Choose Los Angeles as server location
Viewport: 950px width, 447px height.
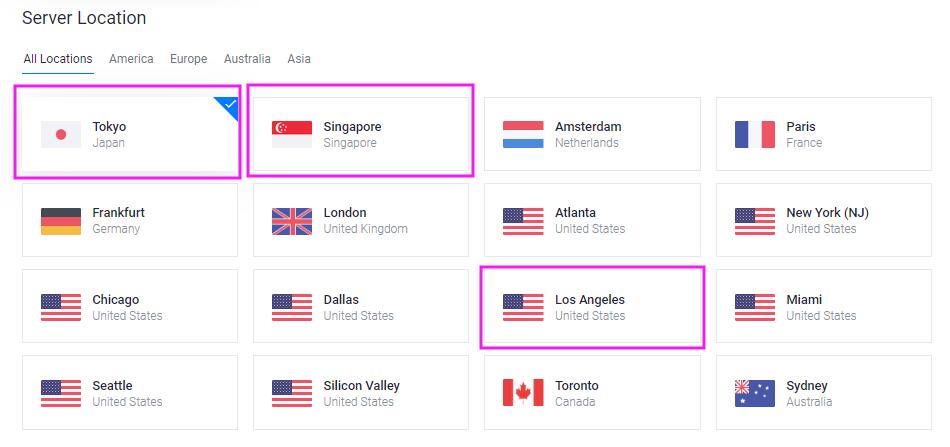coord(592,307)
